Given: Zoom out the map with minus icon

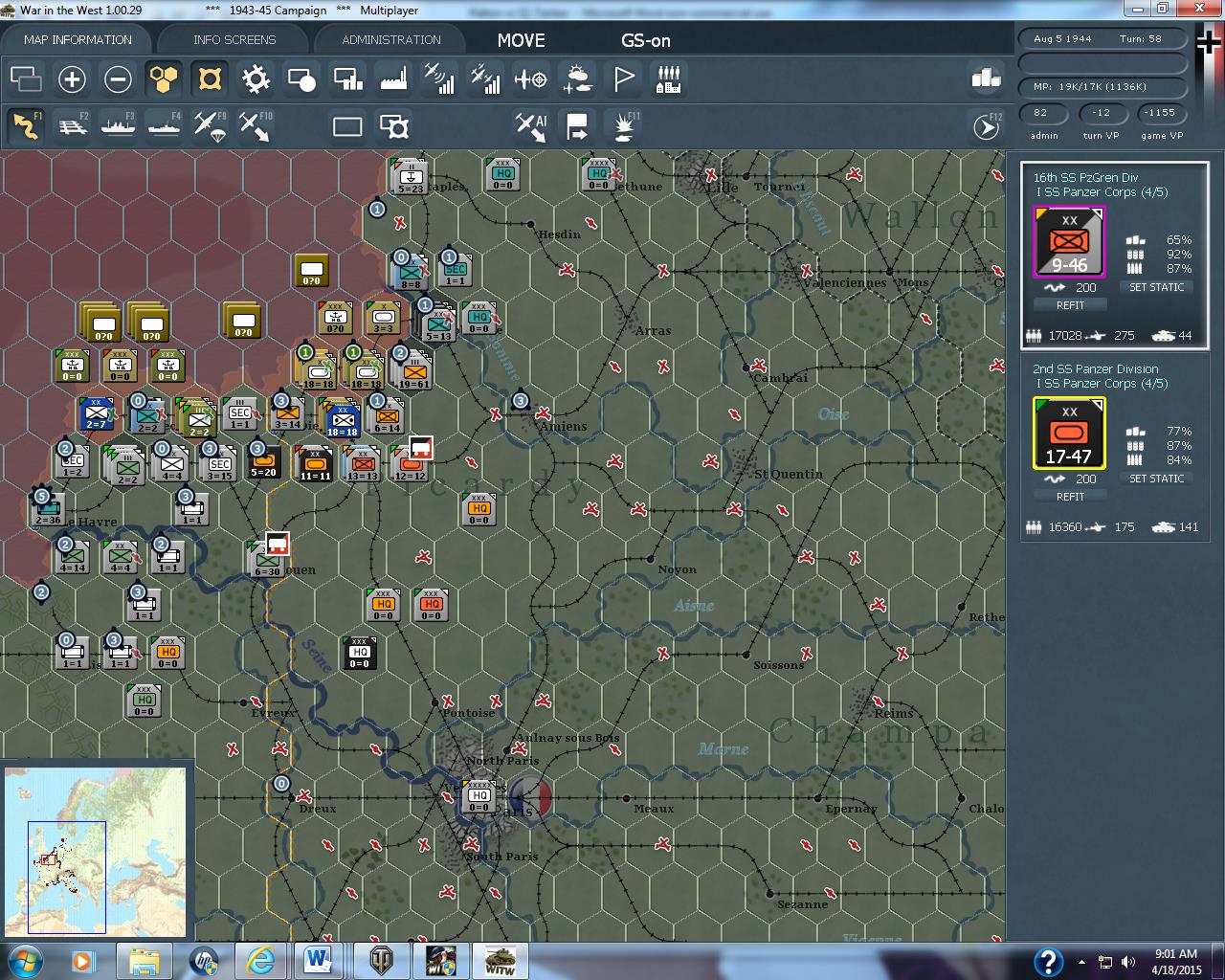Looking at the screenshot, I should click(x=118, y=78).
